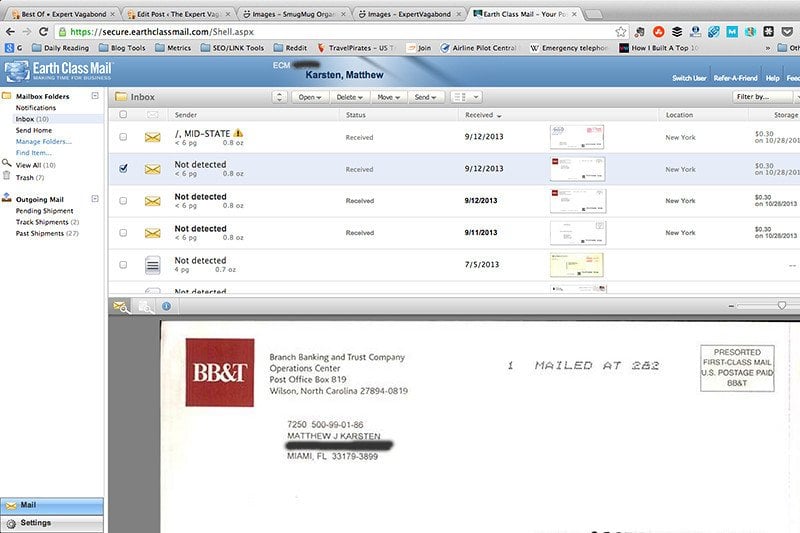Click the Trash bin icon in sidebar
The width and height of the screenshot is (800, 533).
coord(7,176)
